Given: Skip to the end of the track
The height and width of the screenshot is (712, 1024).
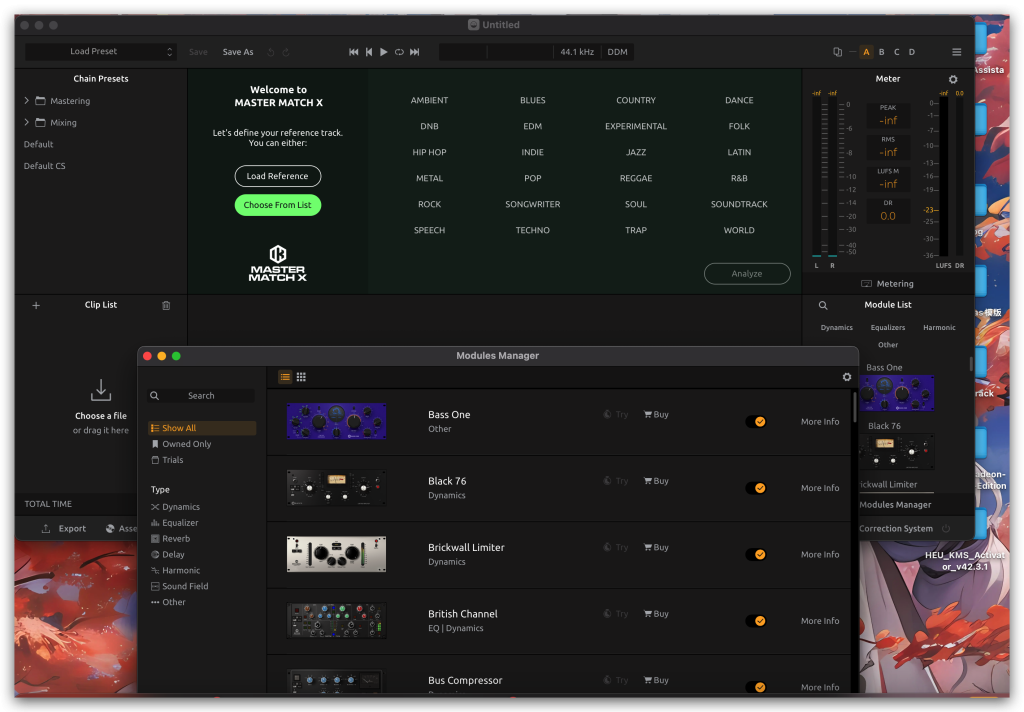Looking at the screenshot, I should (x=415, y=52).
